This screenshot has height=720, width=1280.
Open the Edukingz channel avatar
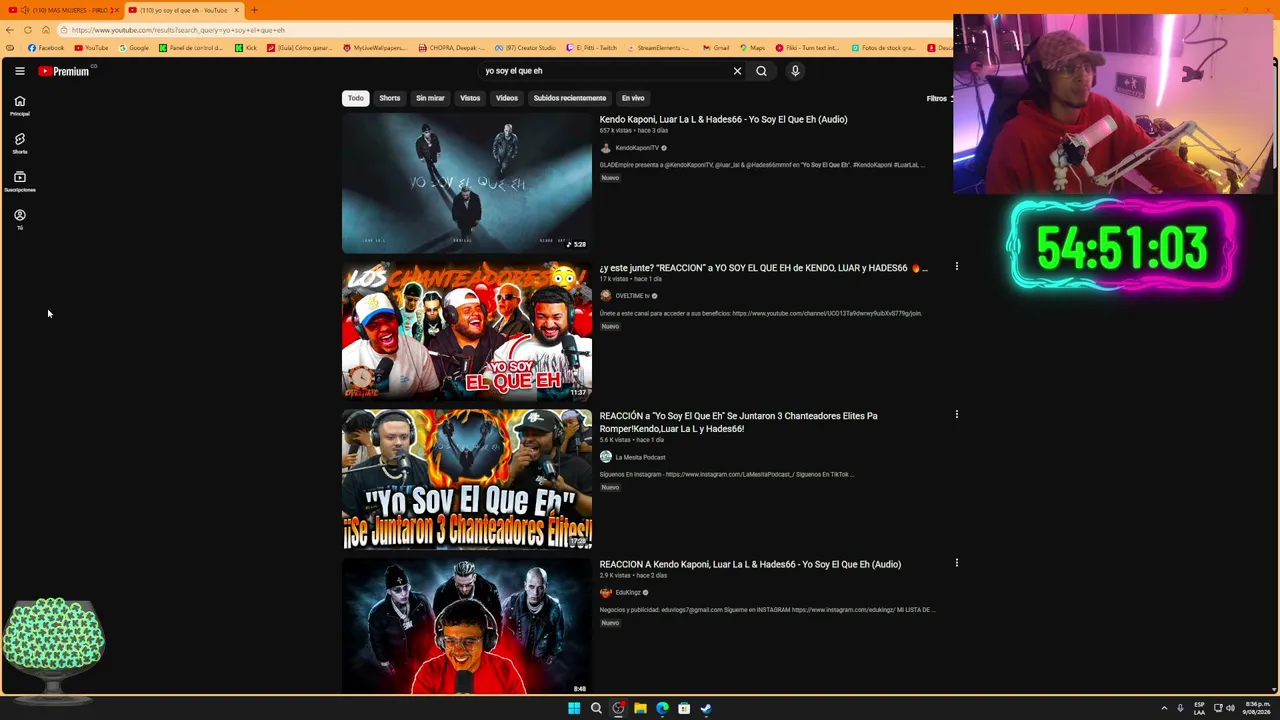coord(605,592)
